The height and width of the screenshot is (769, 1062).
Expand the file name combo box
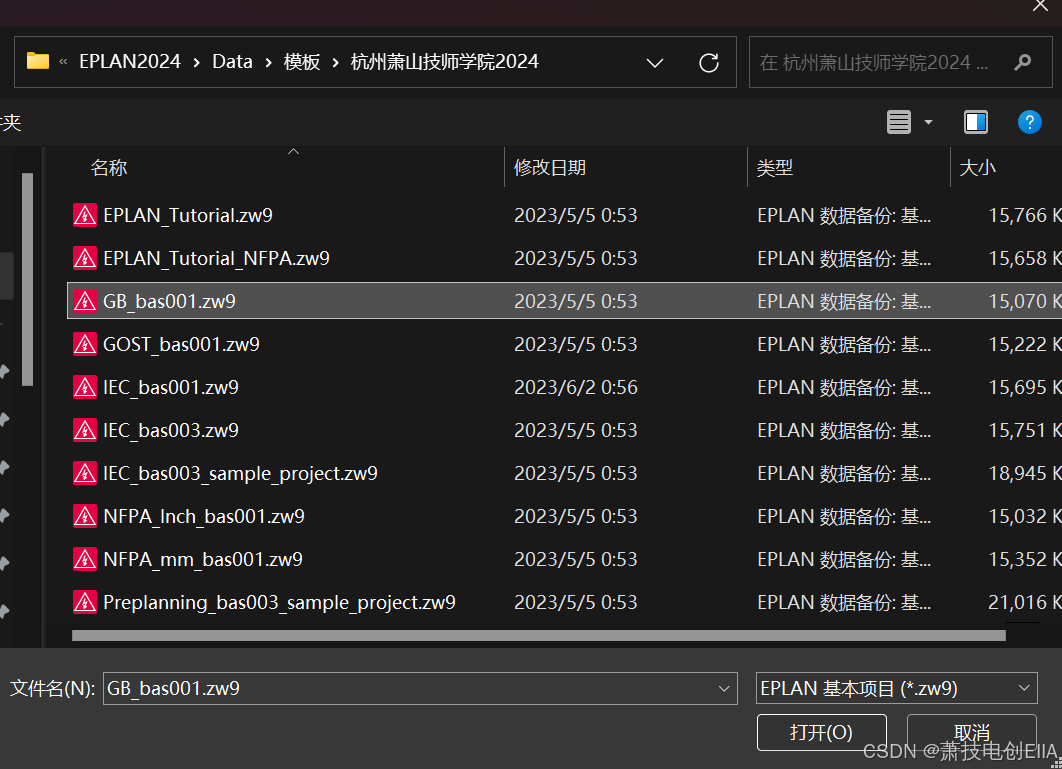pos(724,689)
